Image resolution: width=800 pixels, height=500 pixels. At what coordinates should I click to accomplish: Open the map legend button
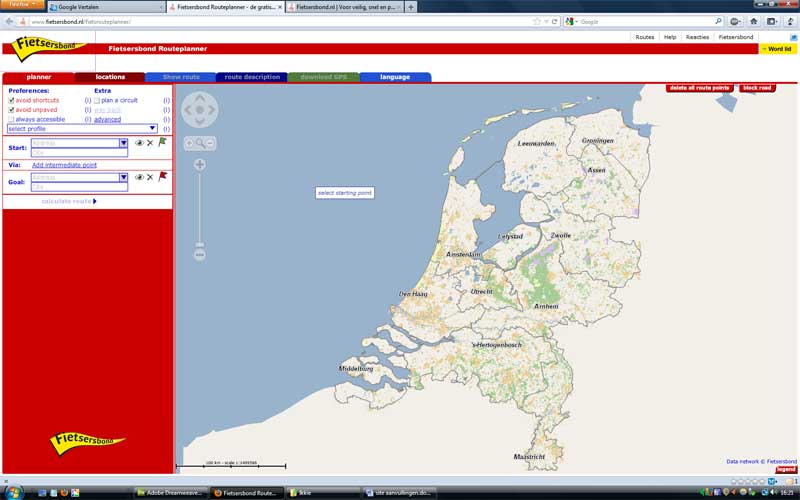pyautogui.click(x=786, y=469)
